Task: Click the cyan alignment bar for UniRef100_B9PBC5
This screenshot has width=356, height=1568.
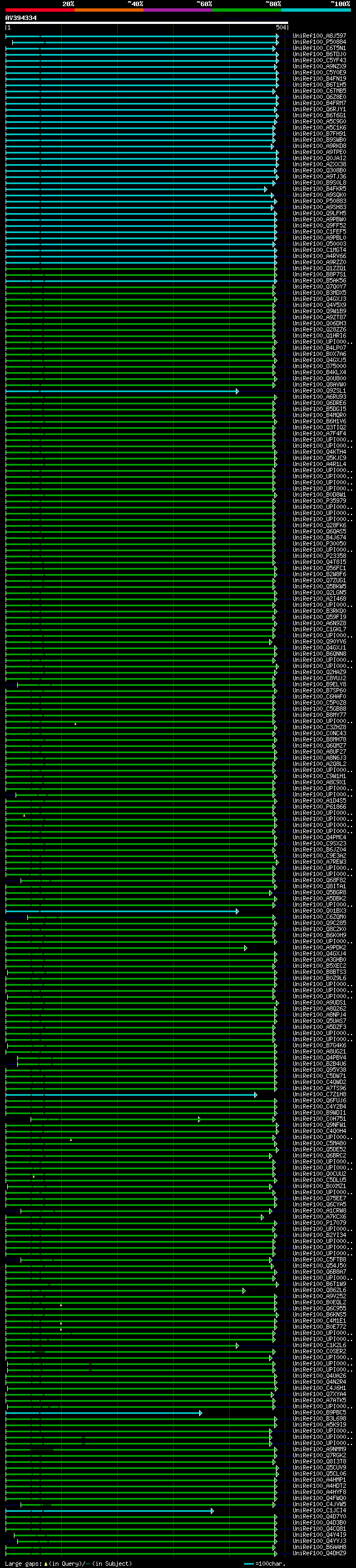Action: click(x=103, y=1413)
